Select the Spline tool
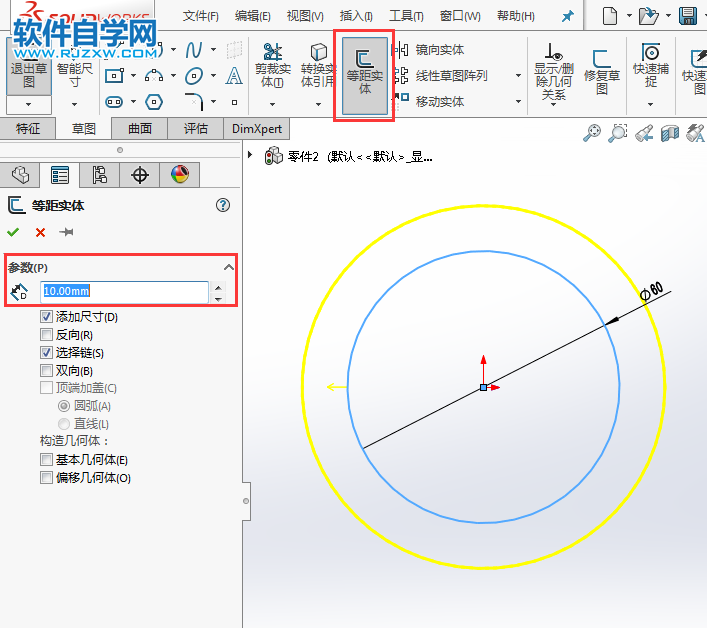The image size is (707, 628). tap(193, 50)
